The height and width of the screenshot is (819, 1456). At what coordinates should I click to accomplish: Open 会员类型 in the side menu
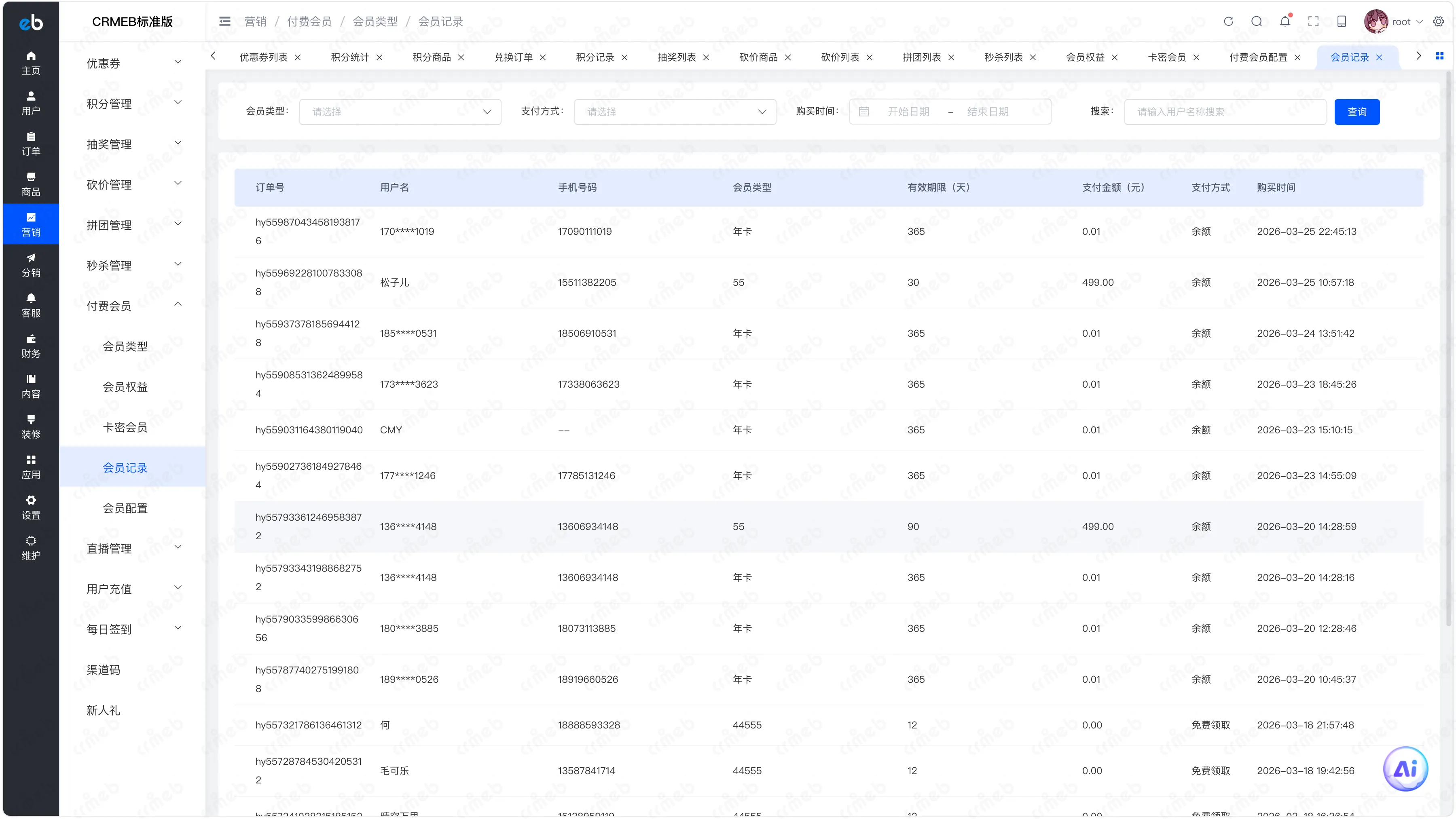click(133, 346)
